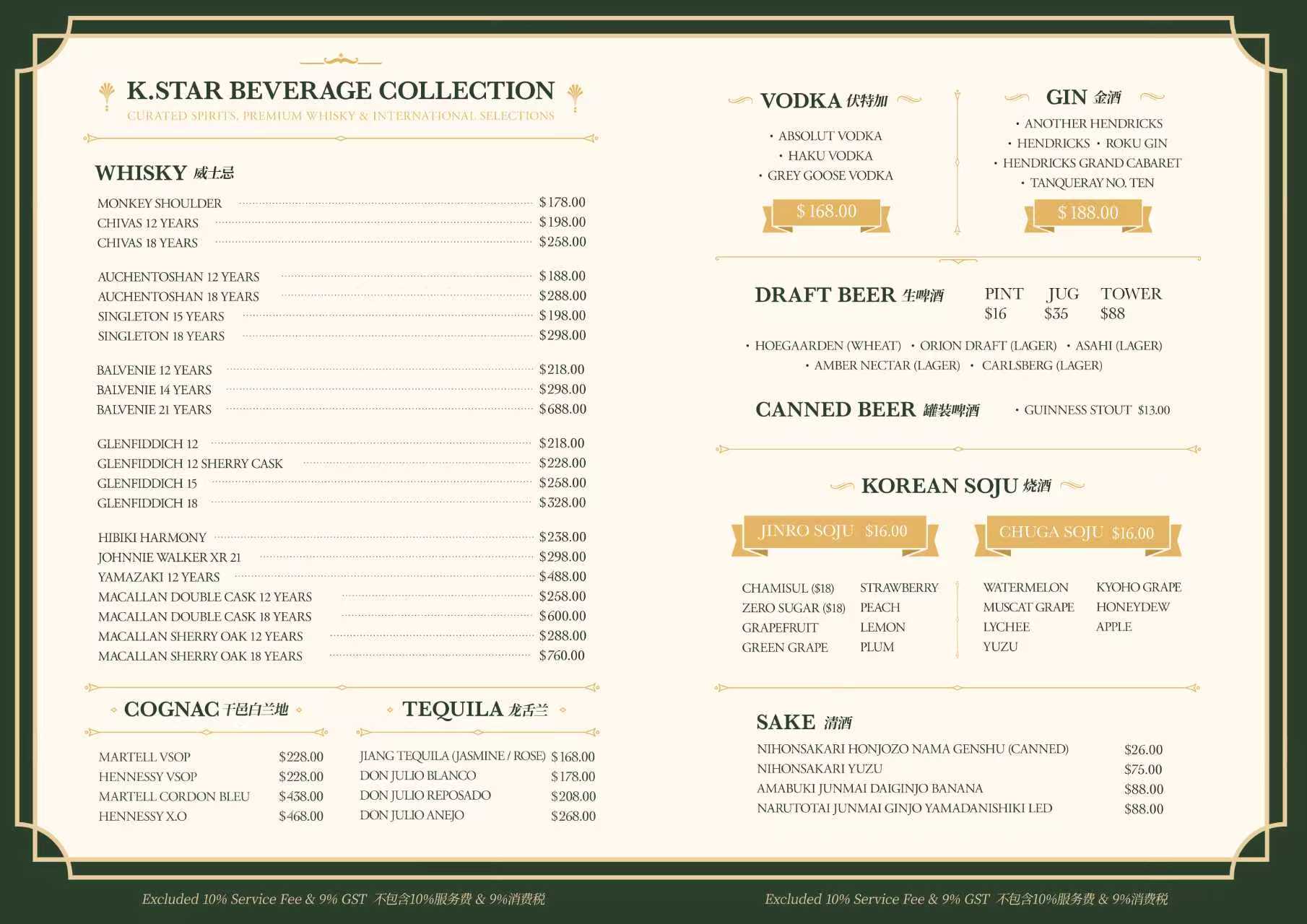Select Guinness Stout canned beer
Screen dimensions: 1307x924
click(1097, 410)
